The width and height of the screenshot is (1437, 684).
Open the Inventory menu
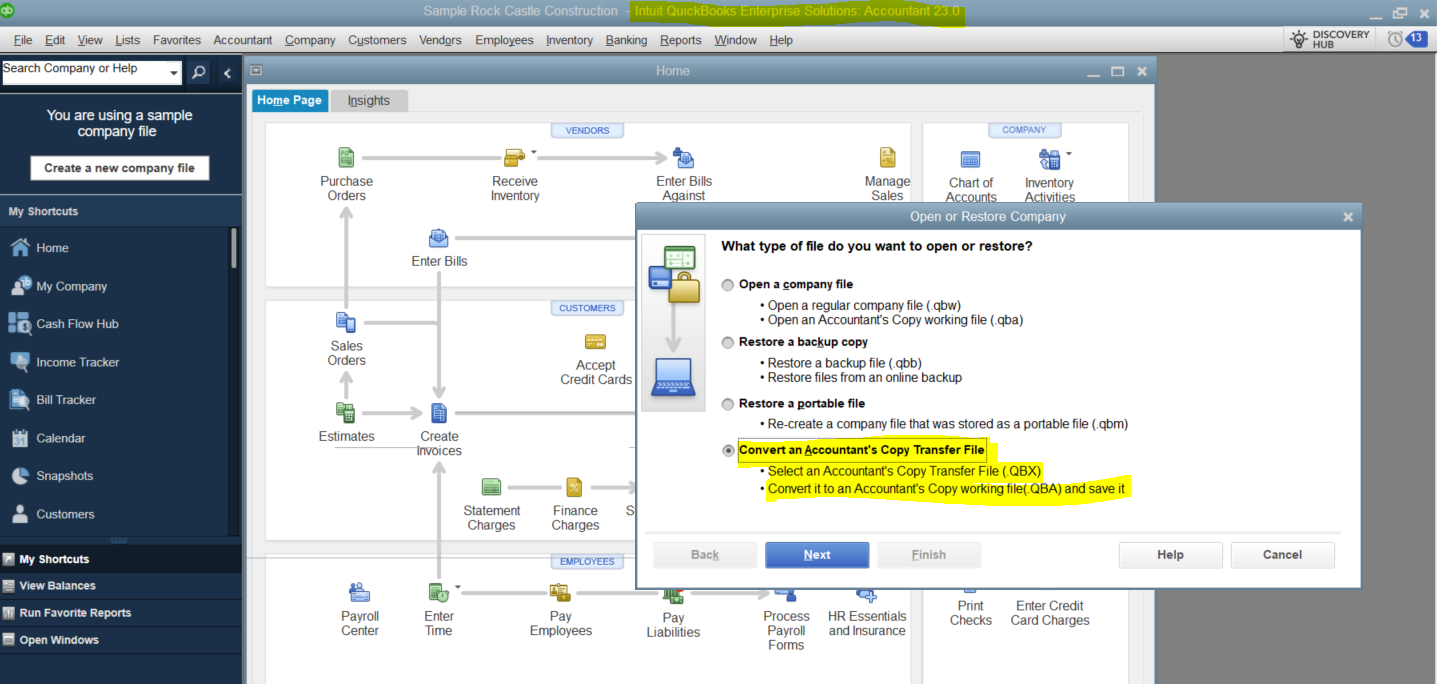(569, 40)
